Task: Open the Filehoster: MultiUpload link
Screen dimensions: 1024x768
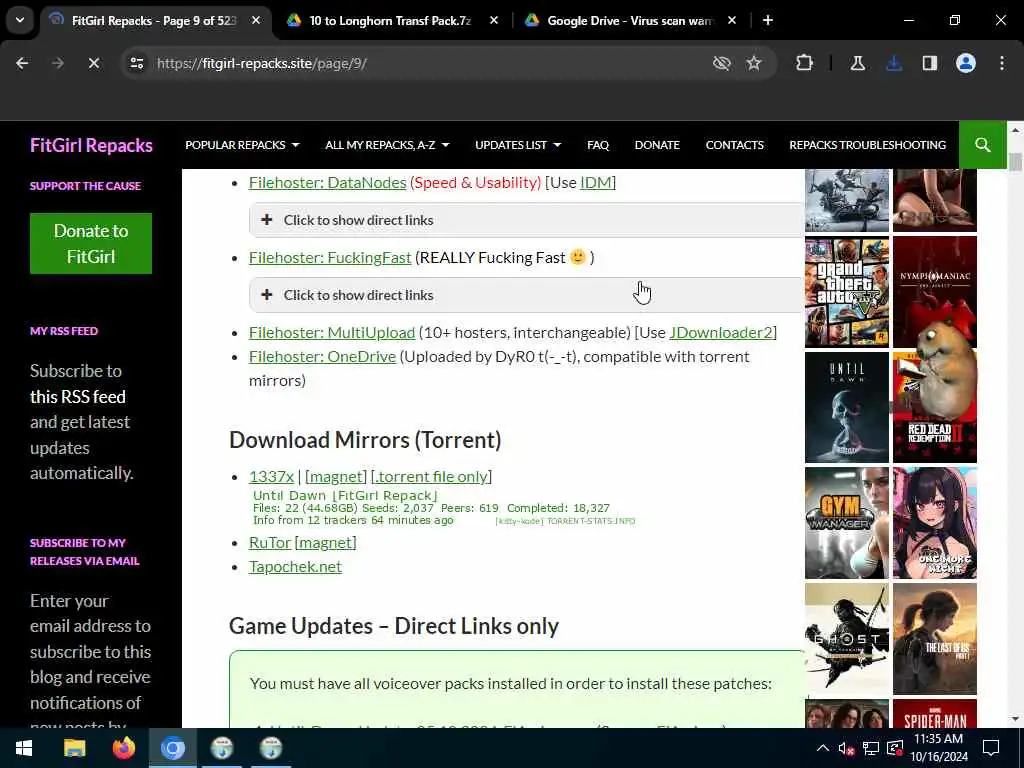Action: click(332, 332)
